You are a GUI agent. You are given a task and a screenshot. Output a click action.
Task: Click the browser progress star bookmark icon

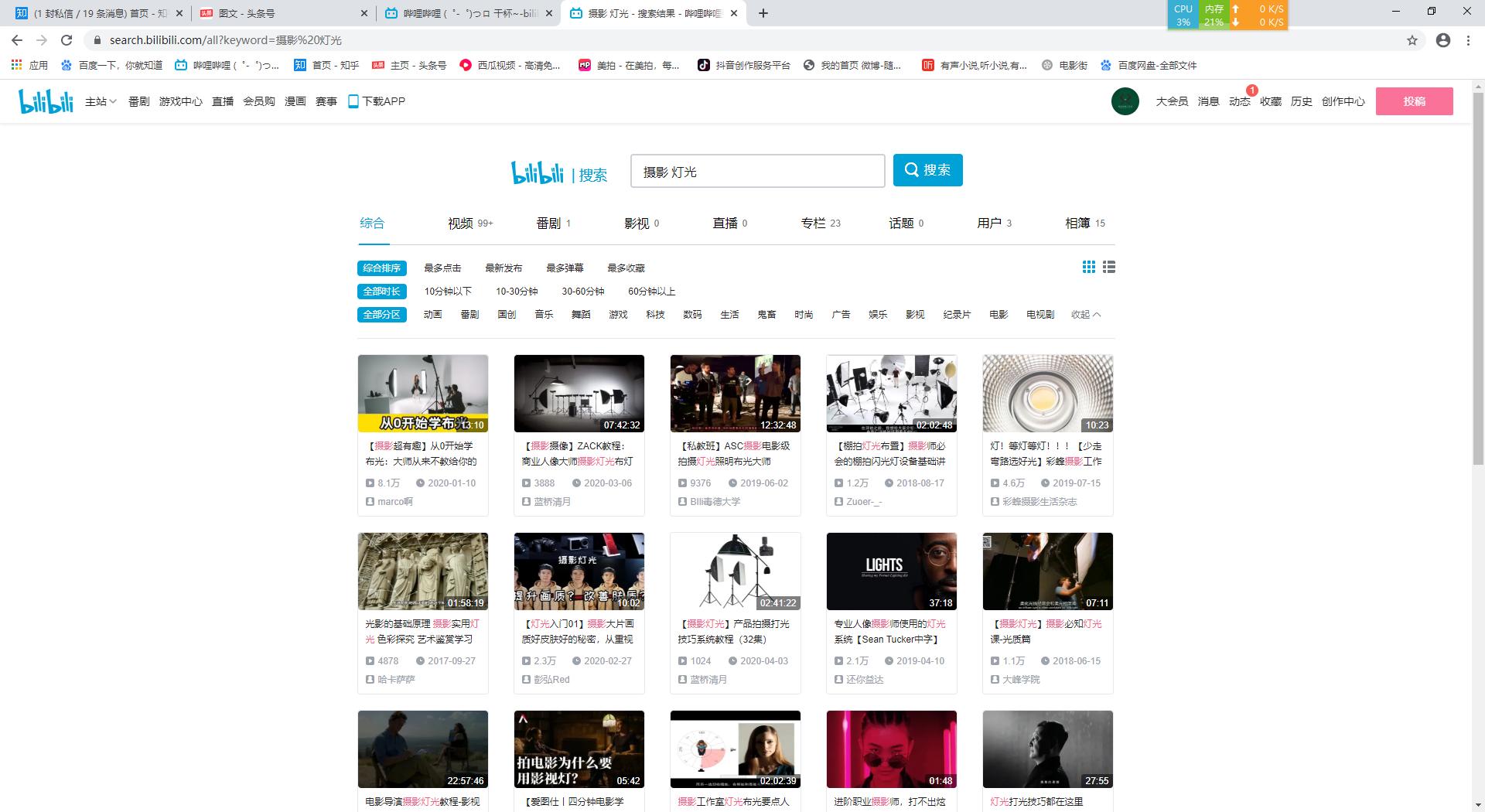(1413, 40)
